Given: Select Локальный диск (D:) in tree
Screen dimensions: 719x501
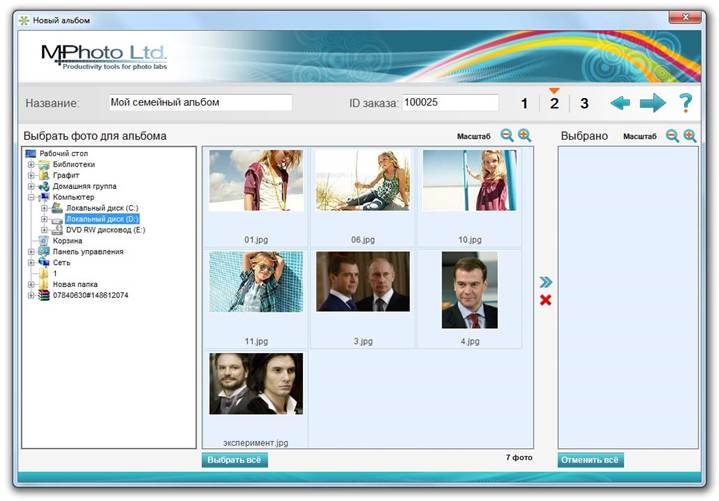Looking at the screenshot, I should (x=102, y=219).
